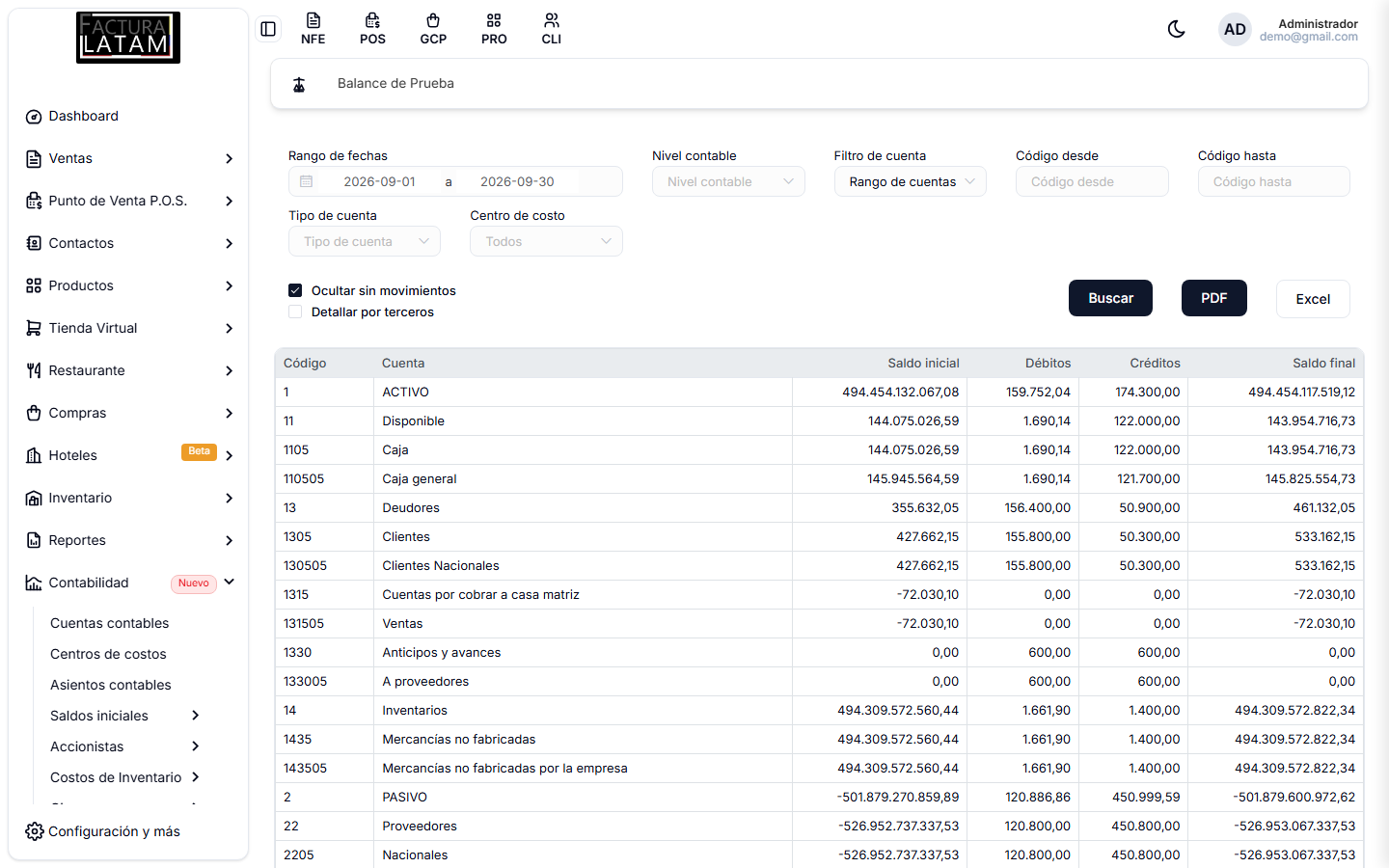
Task: Toggle the sidebar collapse icon
Action: pos(268,29)
